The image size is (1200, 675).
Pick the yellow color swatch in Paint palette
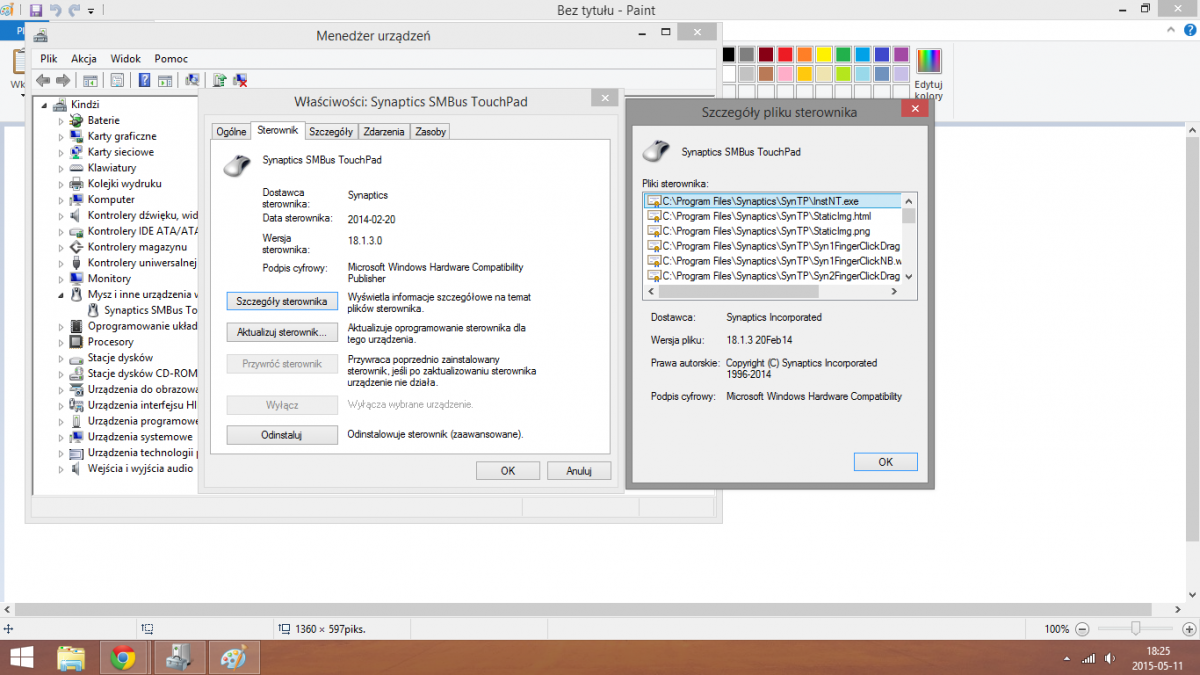[x=823, y=54]
